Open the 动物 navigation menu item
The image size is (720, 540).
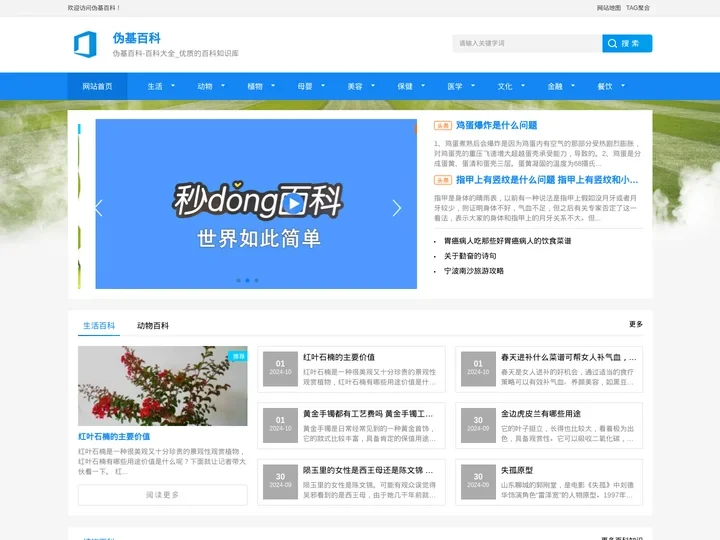tap(205, 86)
